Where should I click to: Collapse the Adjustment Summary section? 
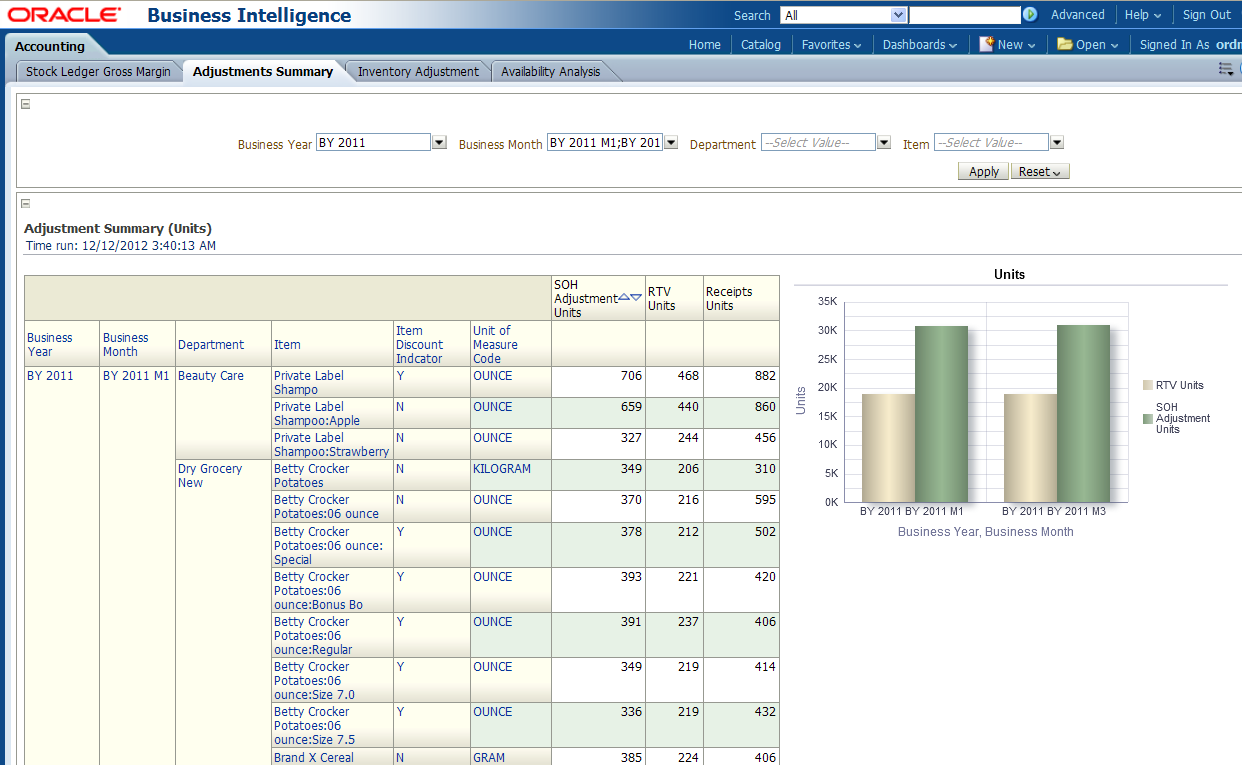click(26, 203)
